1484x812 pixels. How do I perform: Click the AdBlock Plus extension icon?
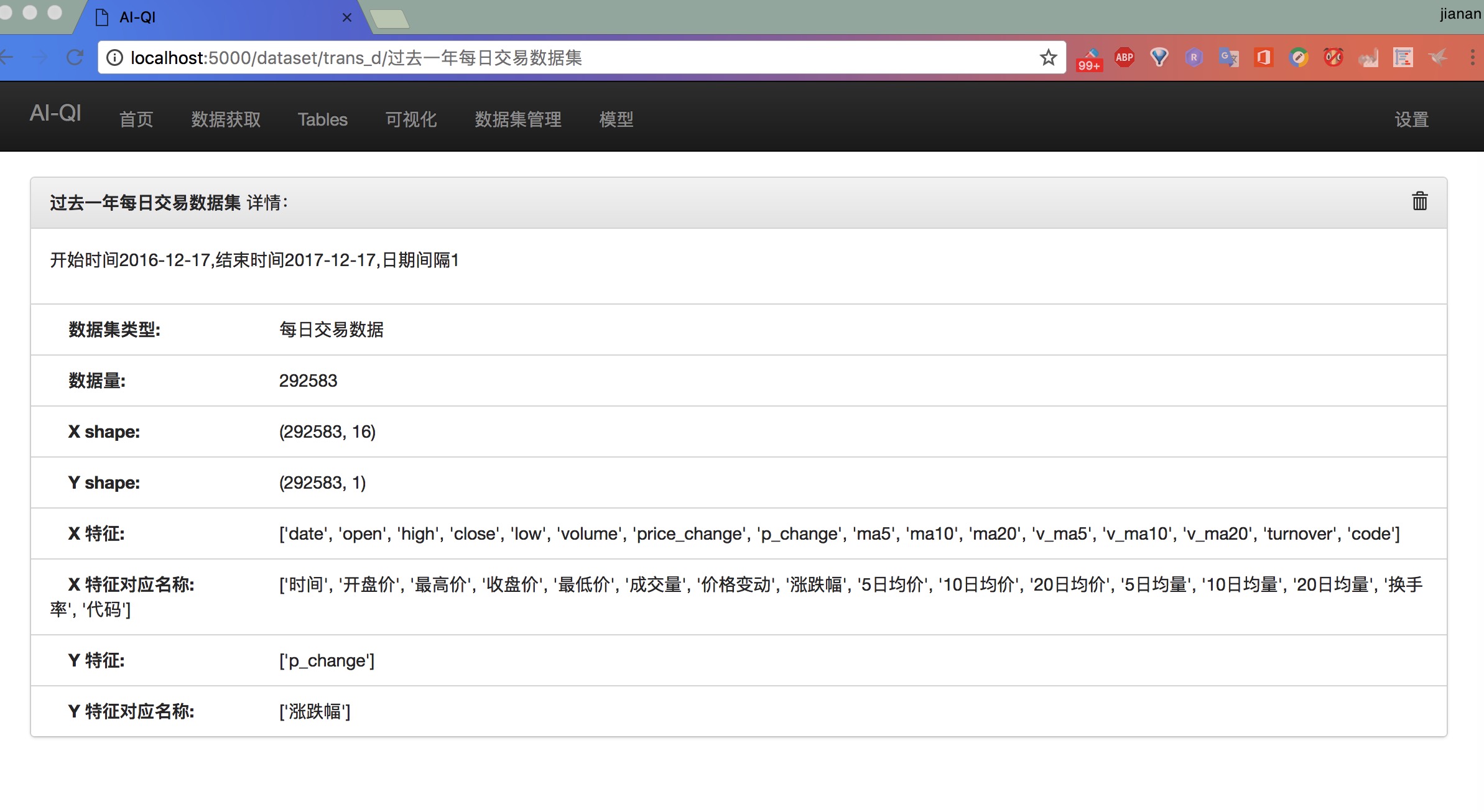[x=1124, y=57]
